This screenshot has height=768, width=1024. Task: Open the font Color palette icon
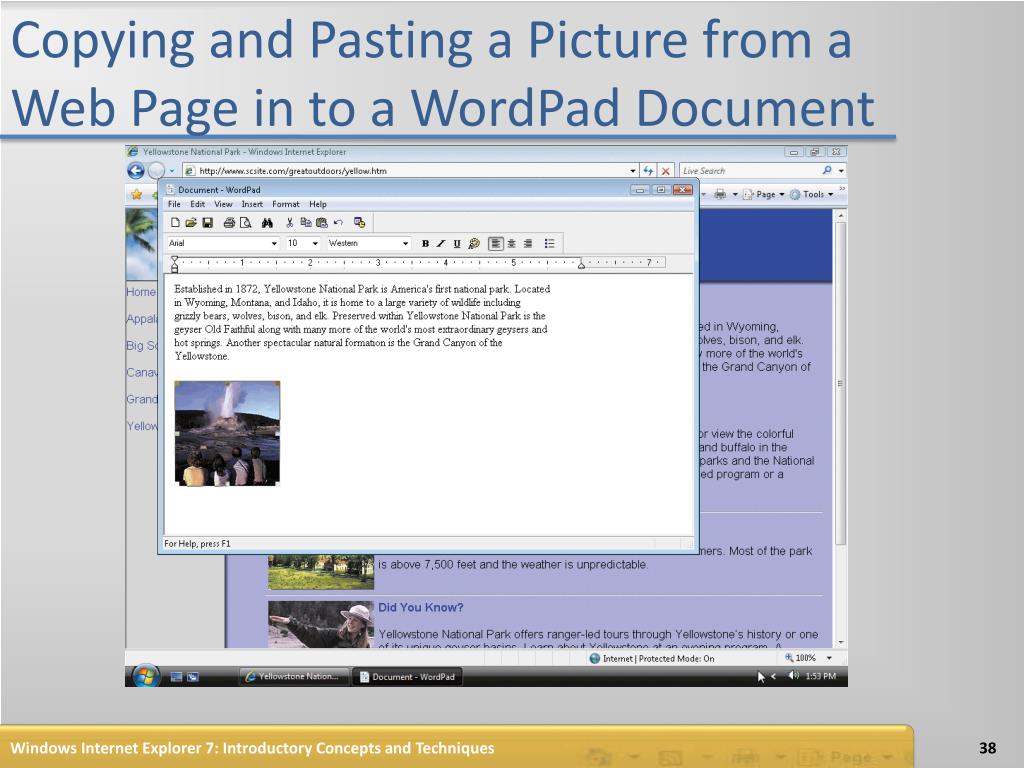coord(474,244)
